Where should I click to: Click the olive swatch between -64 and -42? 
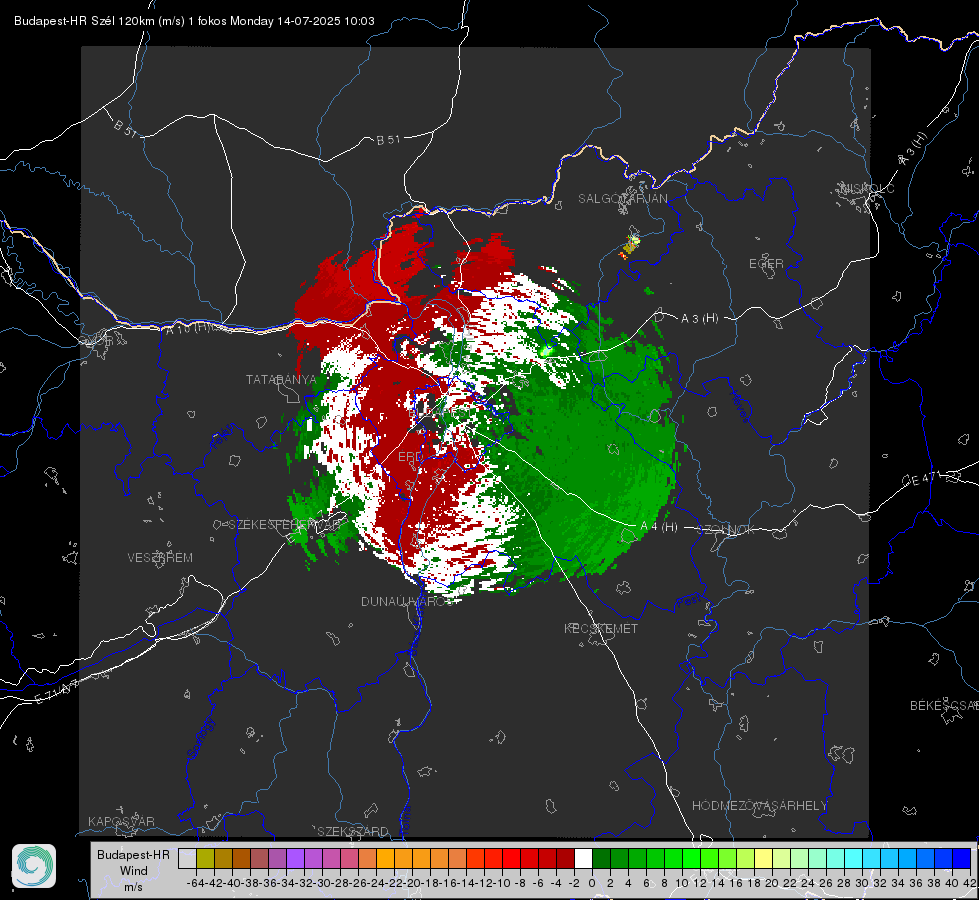[205, 859]
